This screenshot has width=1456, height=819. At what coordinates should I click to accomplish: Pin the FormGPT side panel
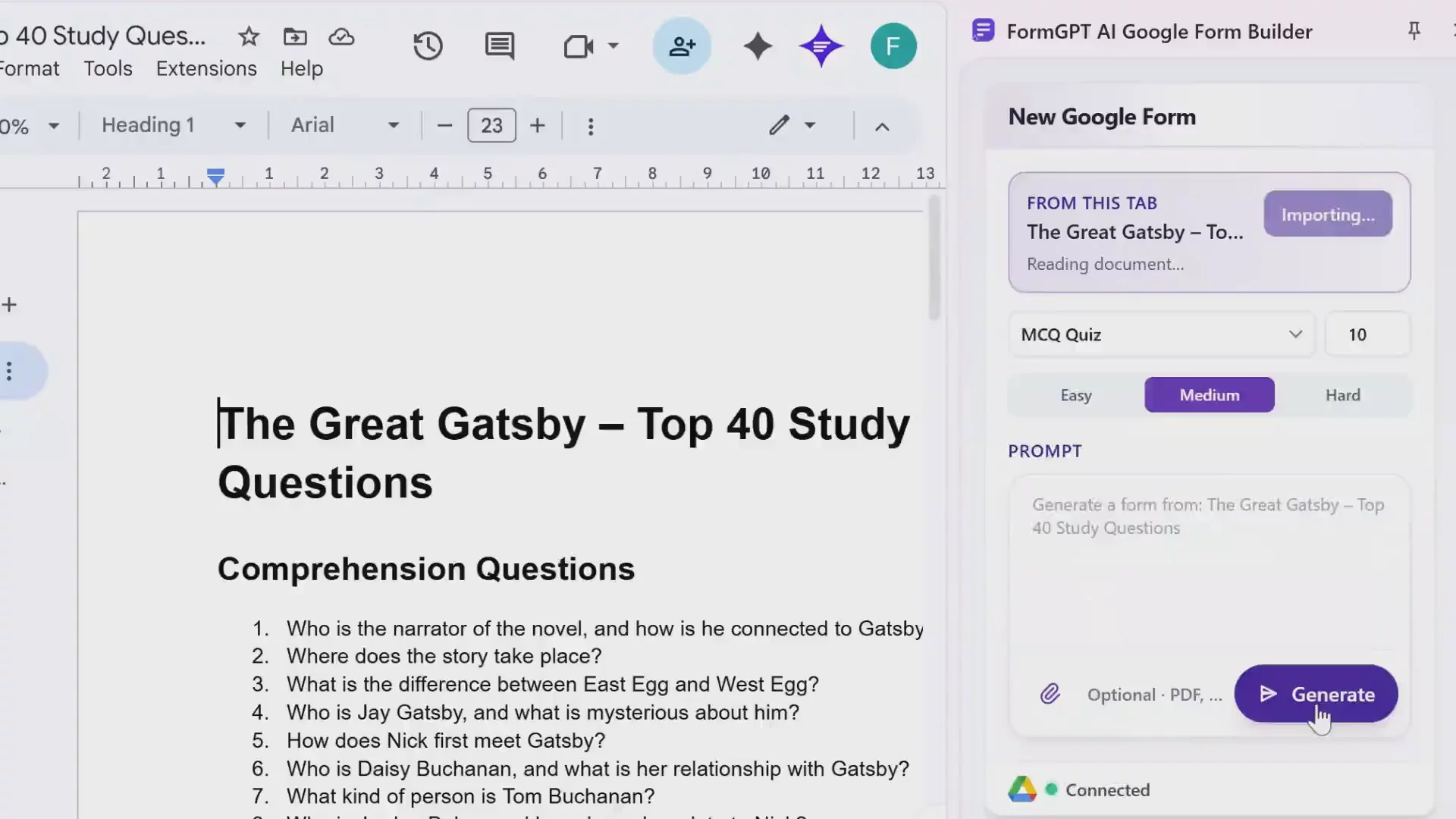(x=1414, y=31)
